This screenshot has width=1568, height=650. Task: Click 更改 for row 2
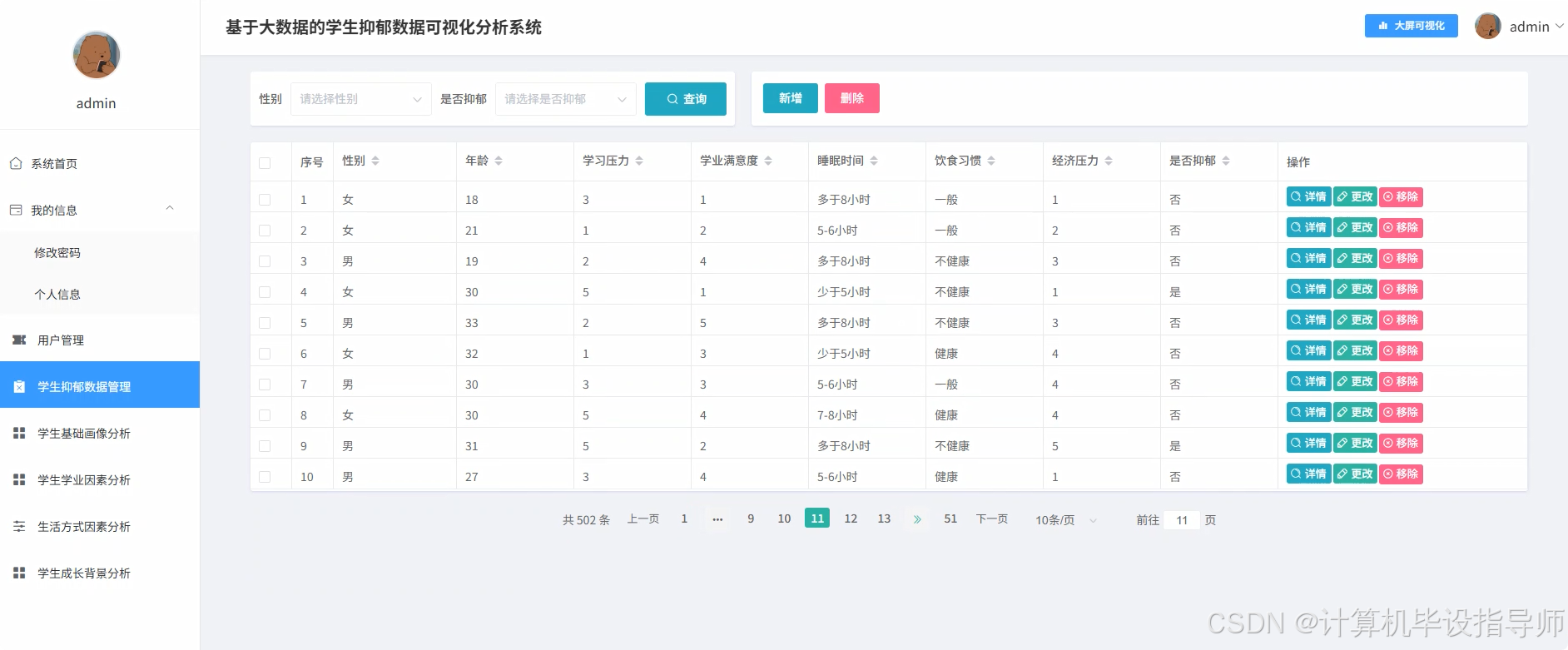[1355, 227]
